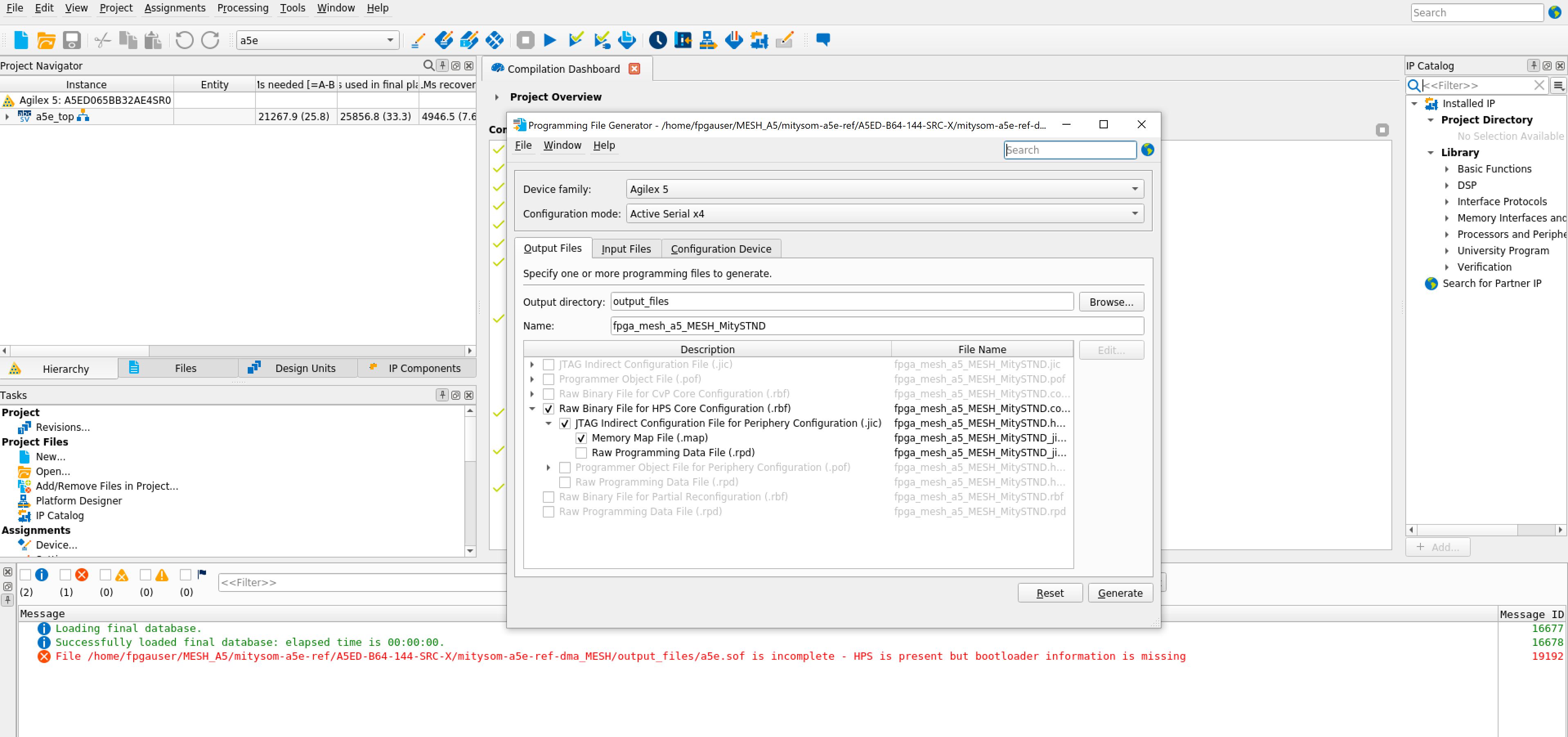This screenshot has height=737, width=1568.
Task: Click the globe icon next to Search for Partner IP
Action: (x=1431, y=284)
